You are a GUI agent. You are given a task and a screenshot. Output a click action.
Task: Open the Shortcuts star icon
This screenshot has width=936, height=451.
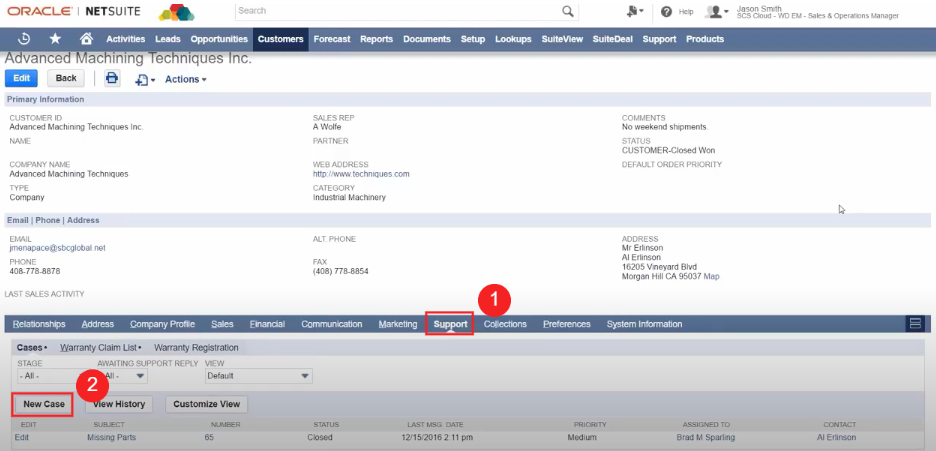click(55, 39)
